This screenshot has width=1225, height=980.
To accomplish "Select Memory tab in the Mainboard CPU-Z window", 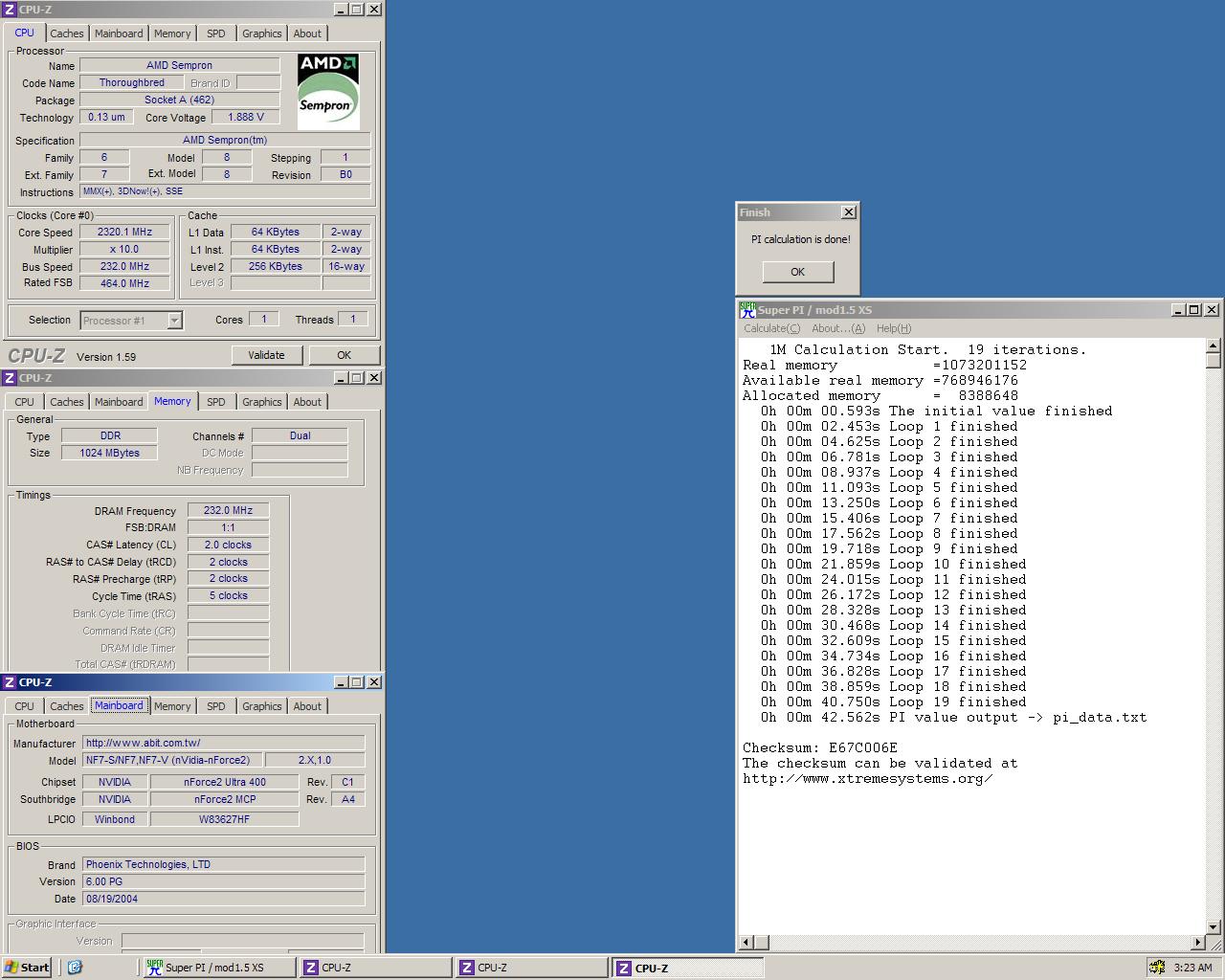I will 172,706.
